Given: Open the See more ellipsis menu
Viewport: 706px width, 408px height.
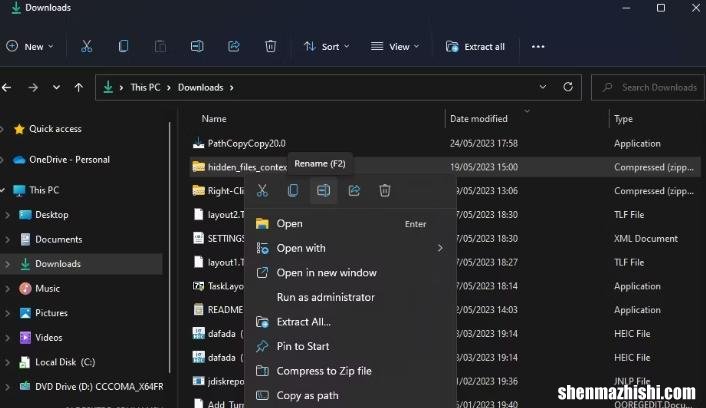Looking at the screenshot, I should tap(538, 46).
